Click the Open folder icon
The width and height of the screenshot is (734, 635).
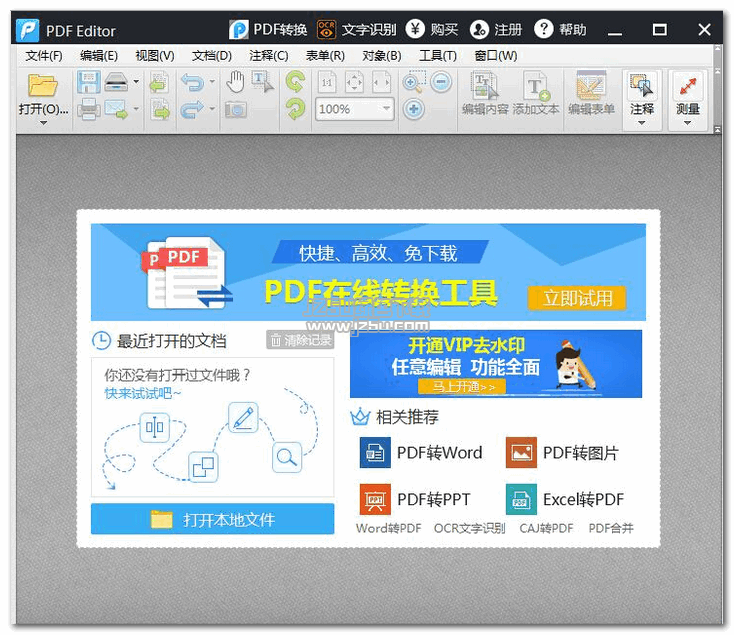pyautogui.click(x=43, y=85)
